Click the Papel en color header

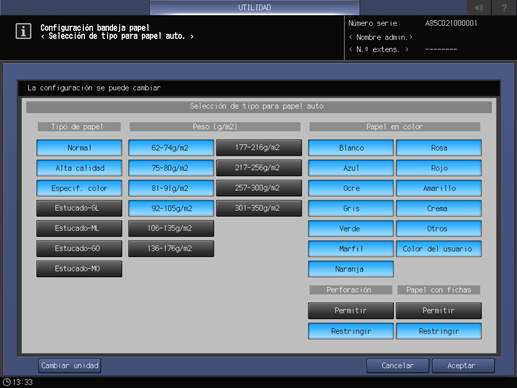tap(395, 127)
